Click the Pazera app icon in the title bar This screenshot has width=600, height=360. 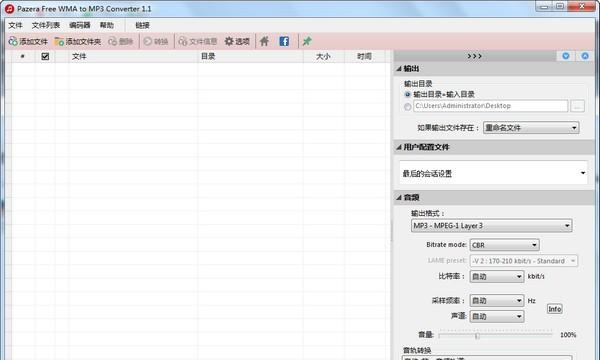10,8
